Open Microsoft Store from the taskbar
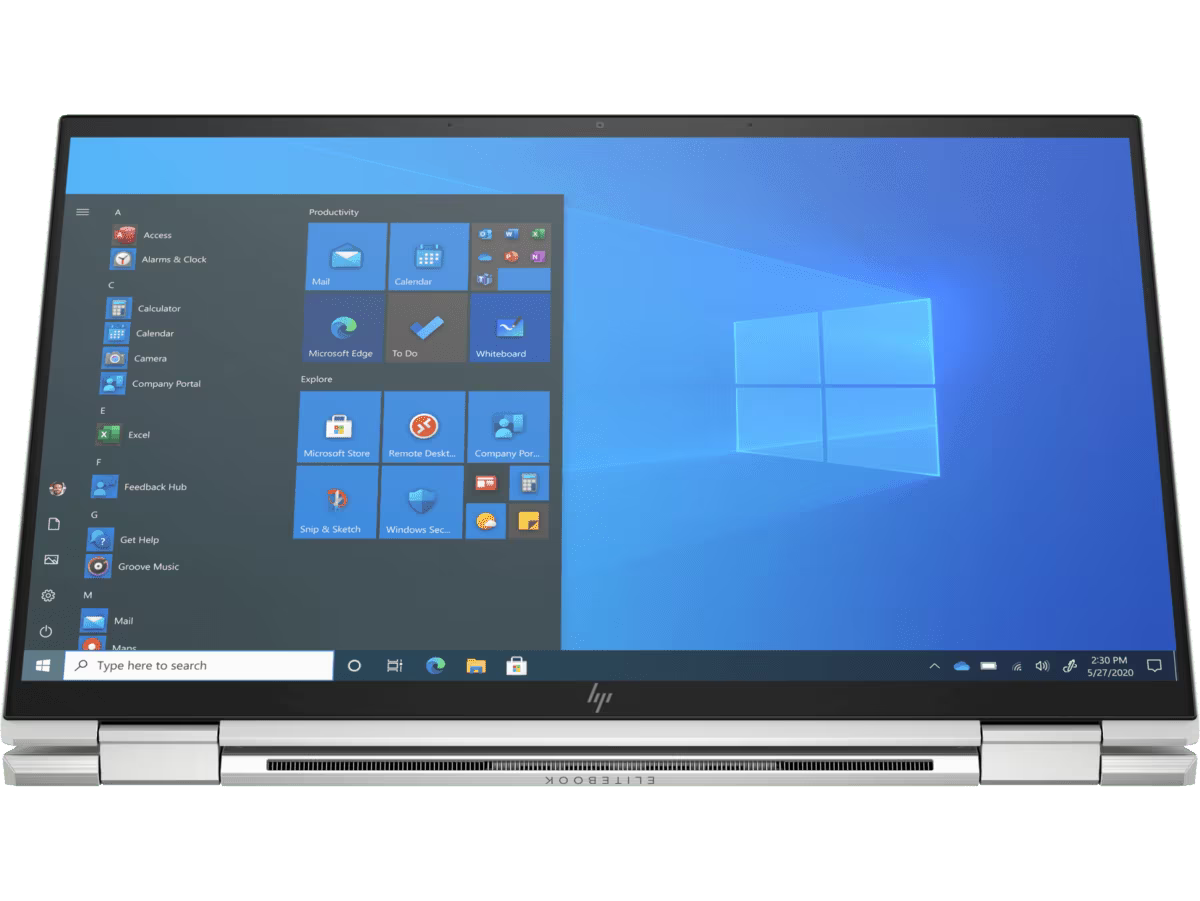Image resolution: width=1200 pixels, height=901 pixels. (x=516, y=666)
